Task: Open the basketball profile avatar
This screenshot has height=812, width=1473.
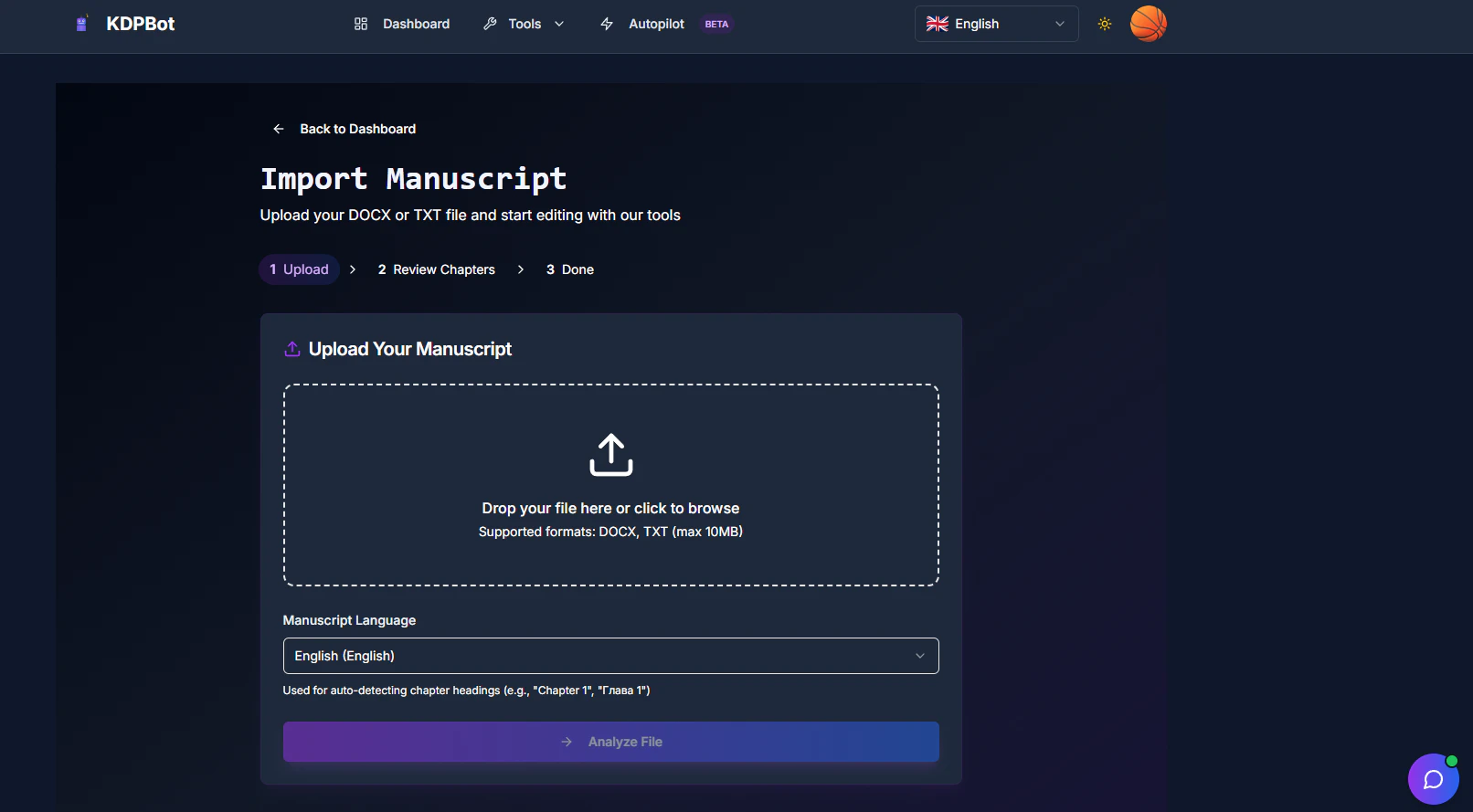Action: pos(1149,24)
